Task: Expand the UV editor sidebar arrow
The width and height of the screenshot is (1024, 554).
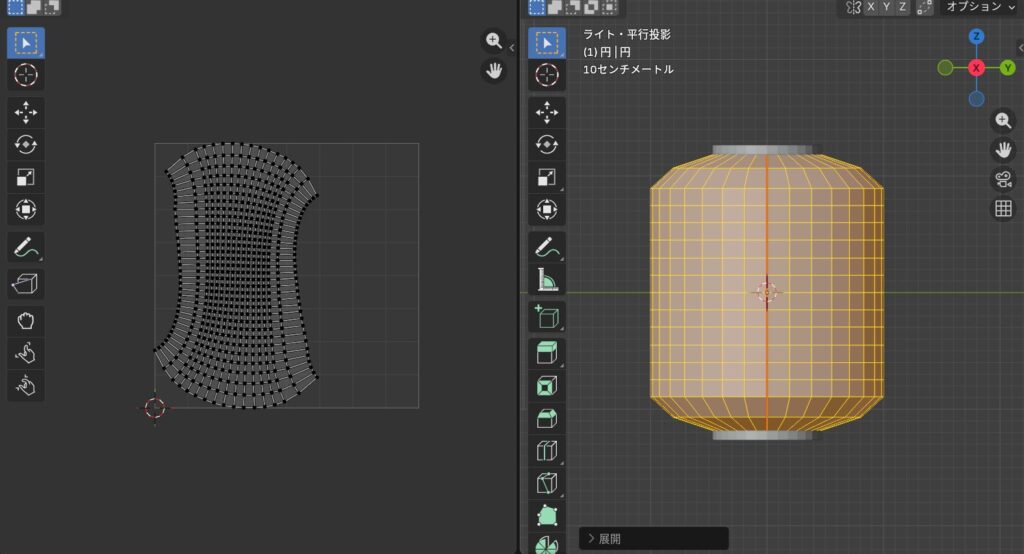Action: pos(512,48)
